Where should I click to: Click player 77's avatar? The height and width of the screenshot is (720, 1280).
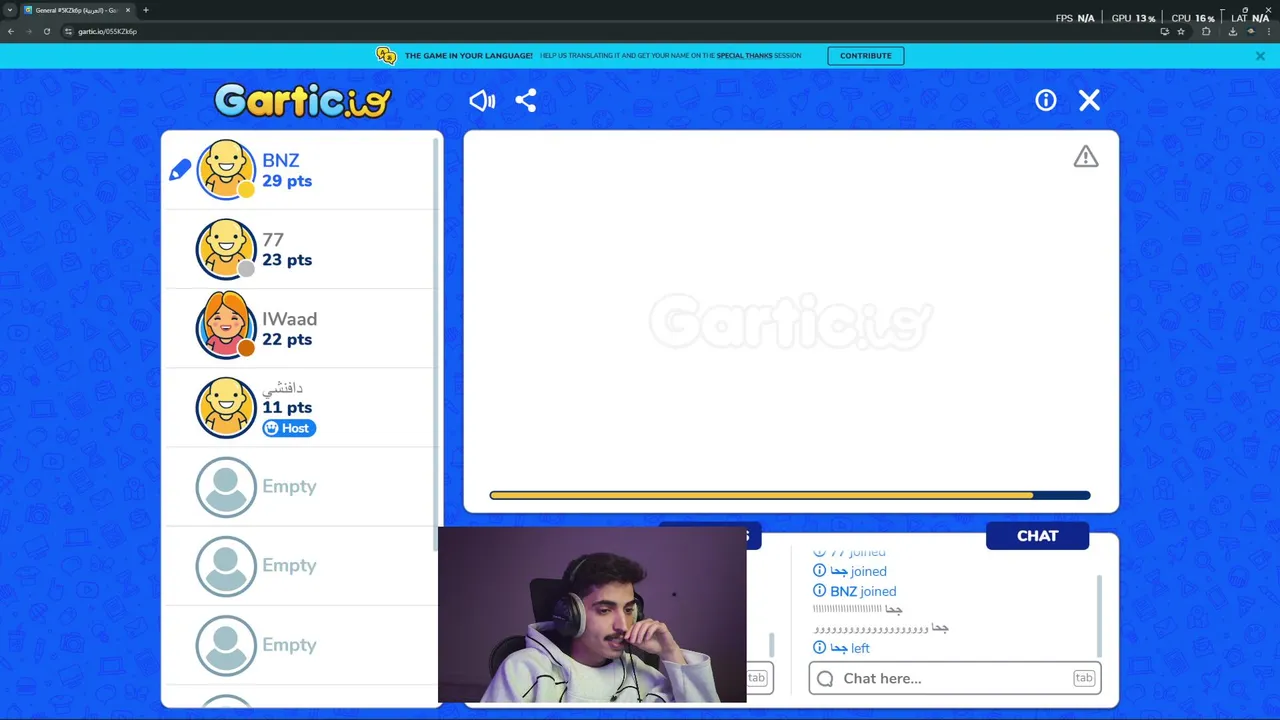[x=226, y=248]
